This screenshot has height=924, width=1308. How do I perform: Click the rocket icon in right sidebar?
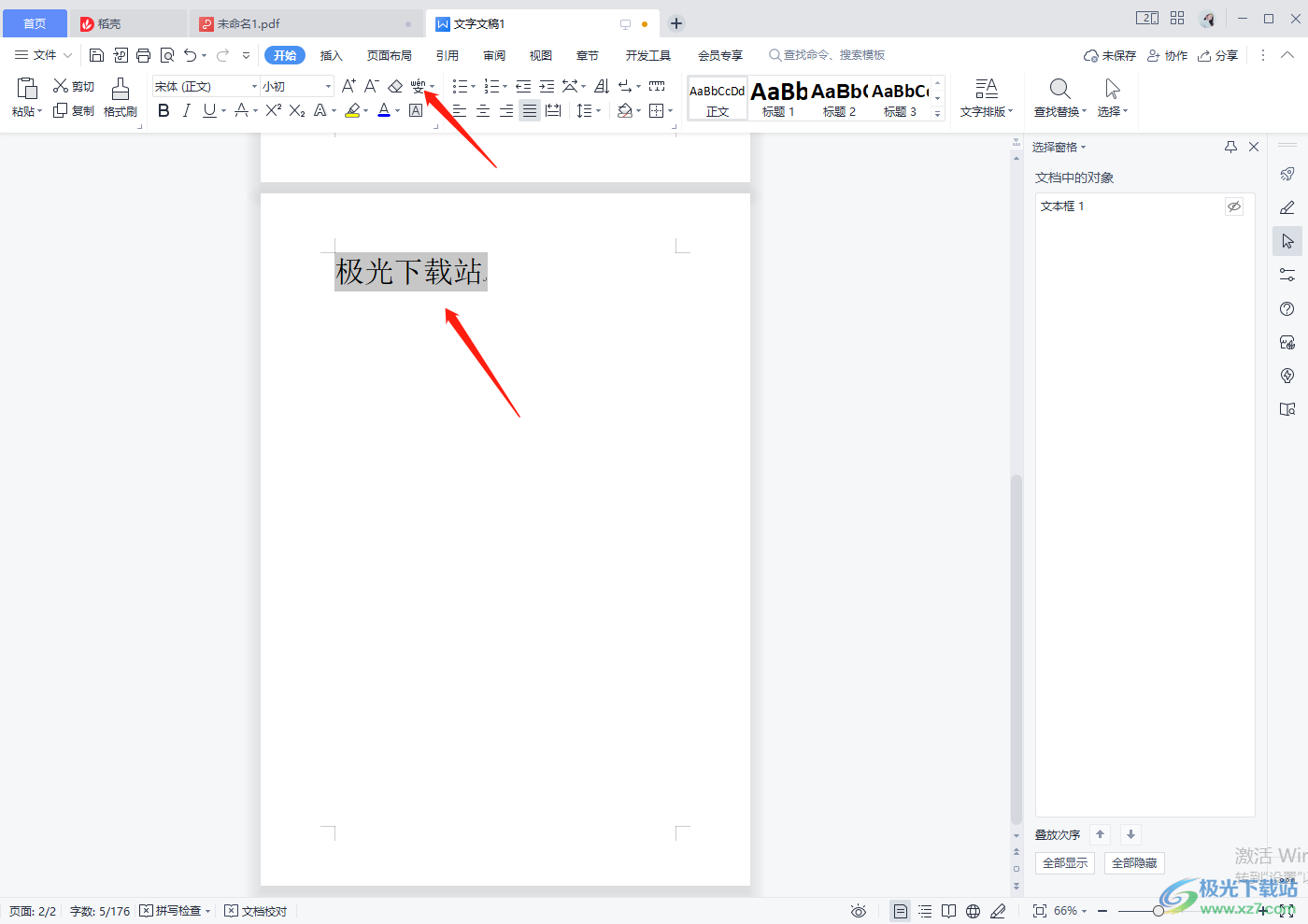tap(1287, 174)
